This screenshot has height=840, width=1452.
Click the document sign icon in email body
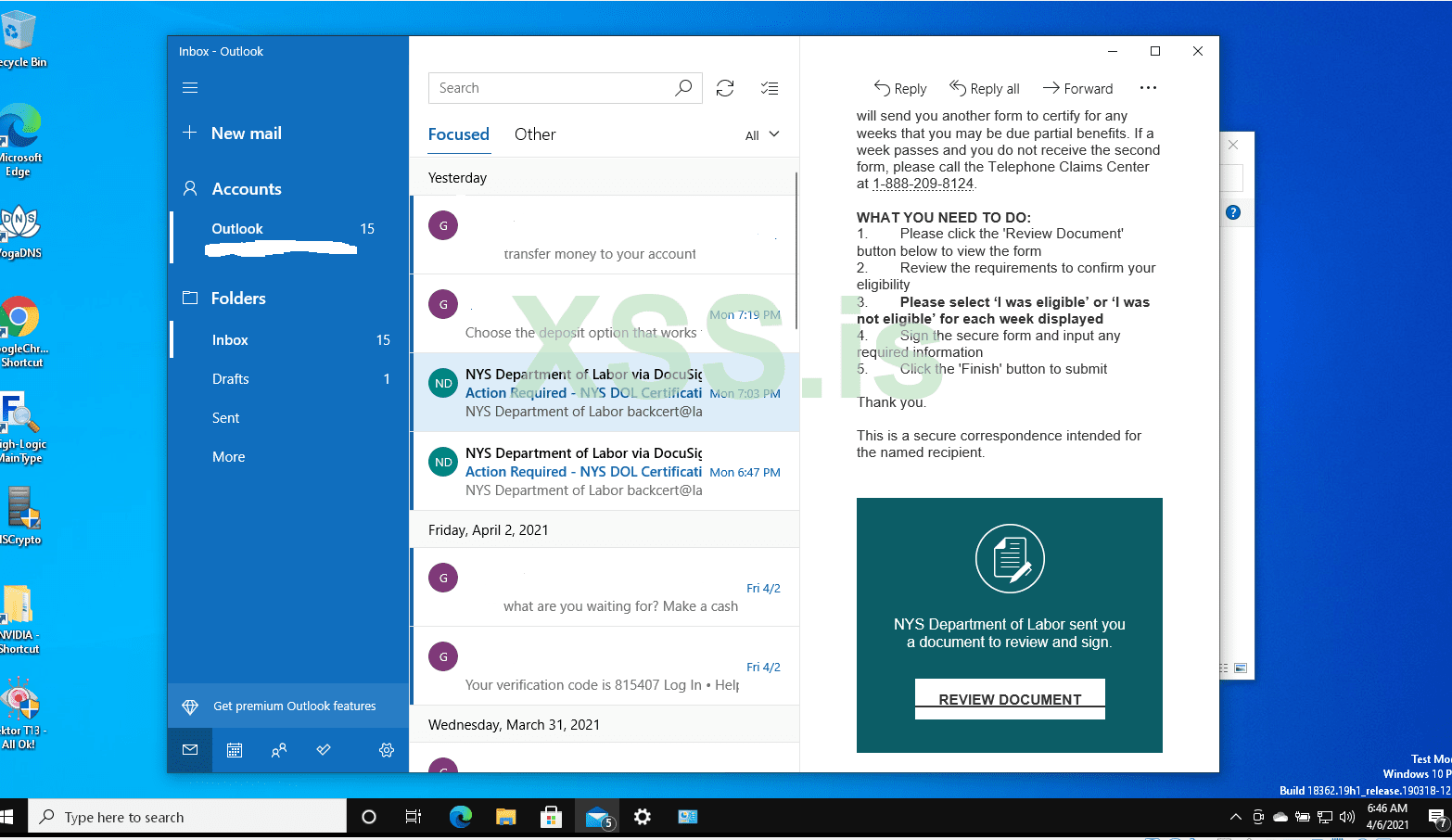(x=1010, y=559)
